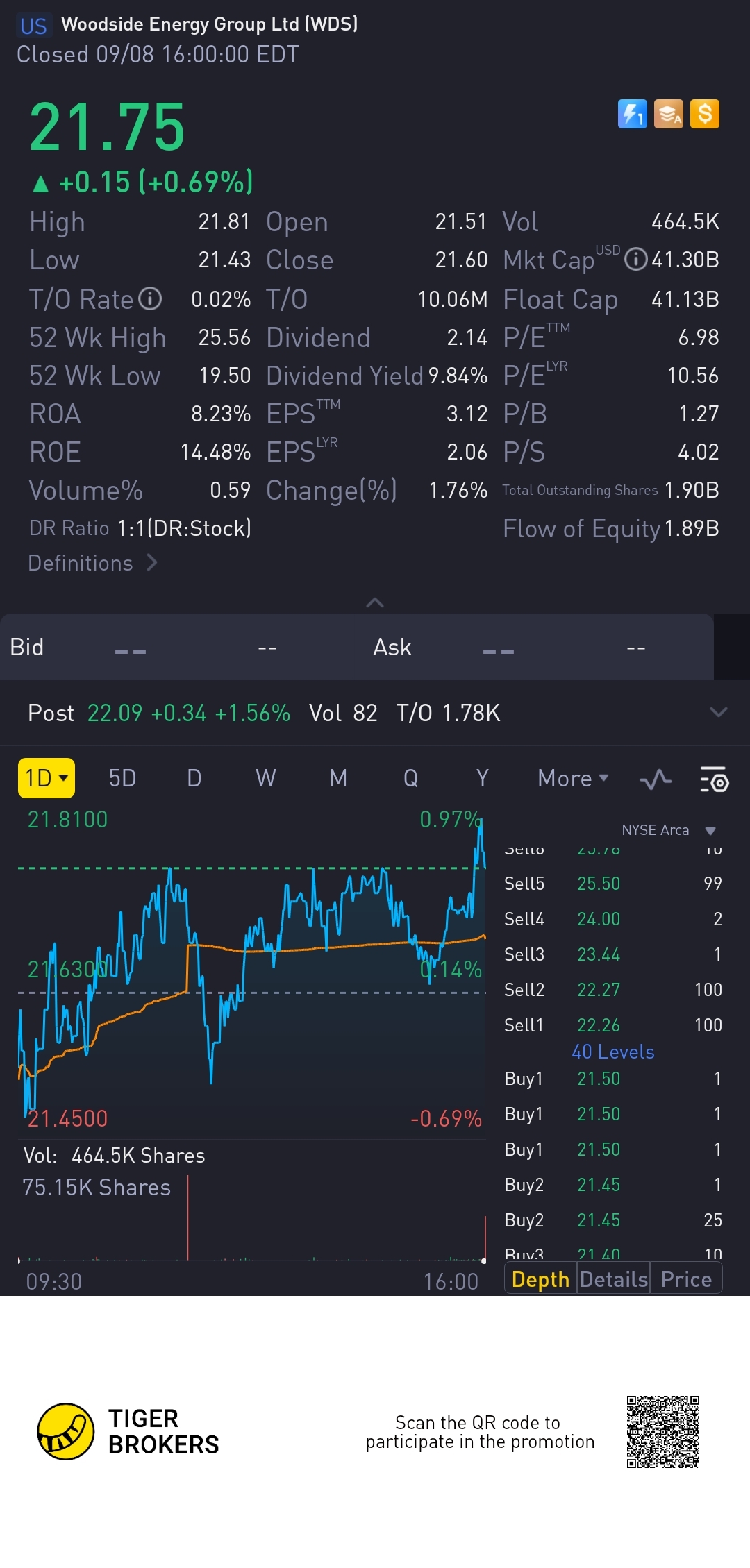Screen dimensions: 750x1568
Task: Tap the blue lightning bolt badge
Action: (x=632, y=114)
